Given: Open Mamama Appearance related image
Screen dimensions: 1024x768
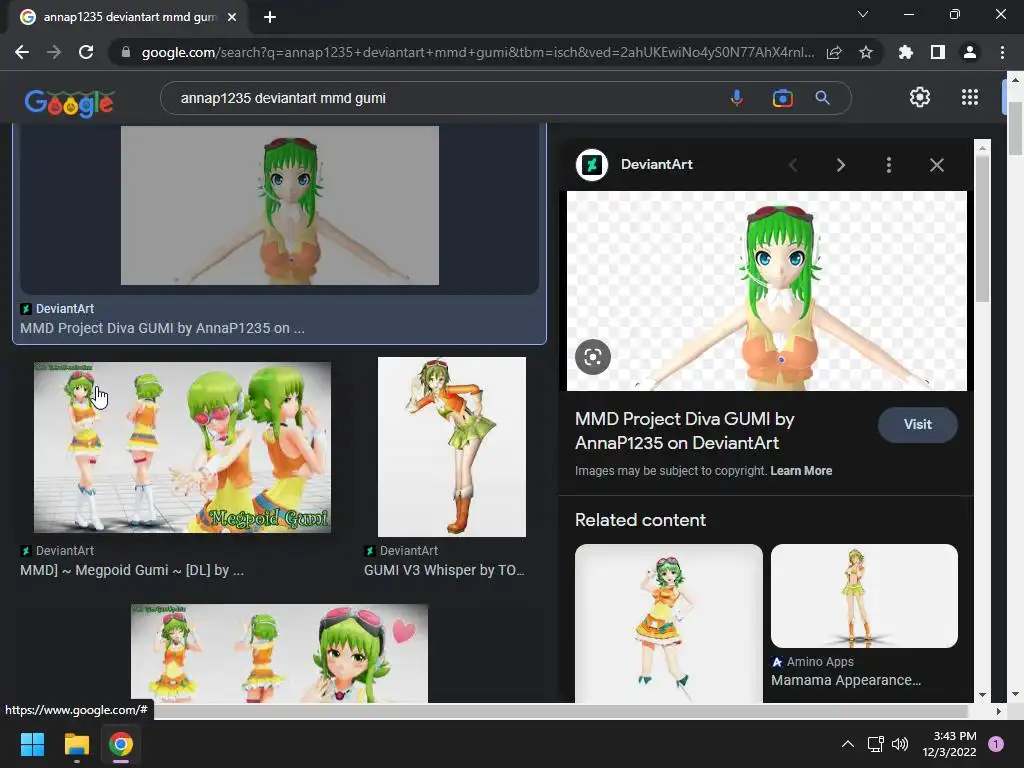Looking at the screenshot, I should tap(864, 596).
